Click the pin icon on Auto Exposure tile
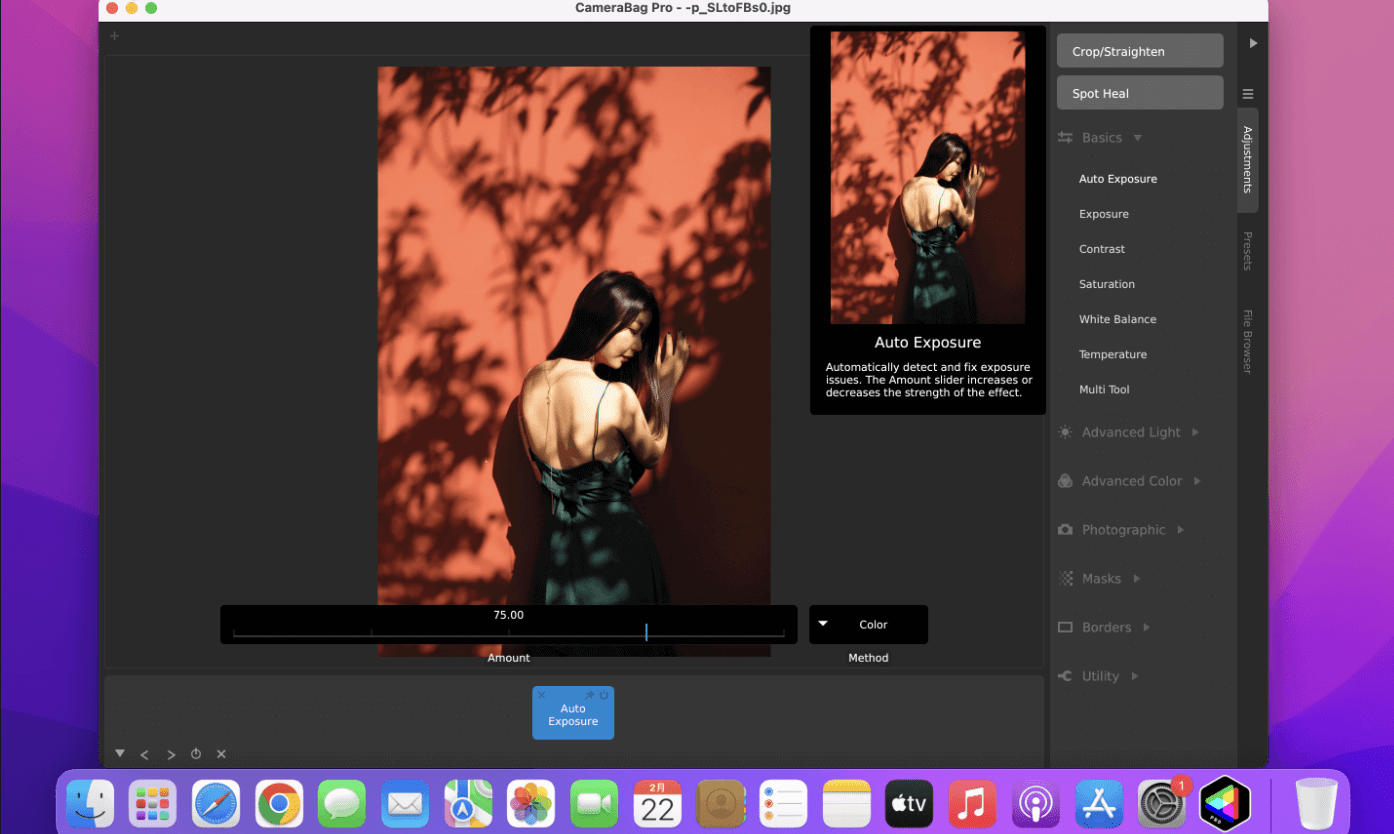1394x834 pixels. click(590, 695)
